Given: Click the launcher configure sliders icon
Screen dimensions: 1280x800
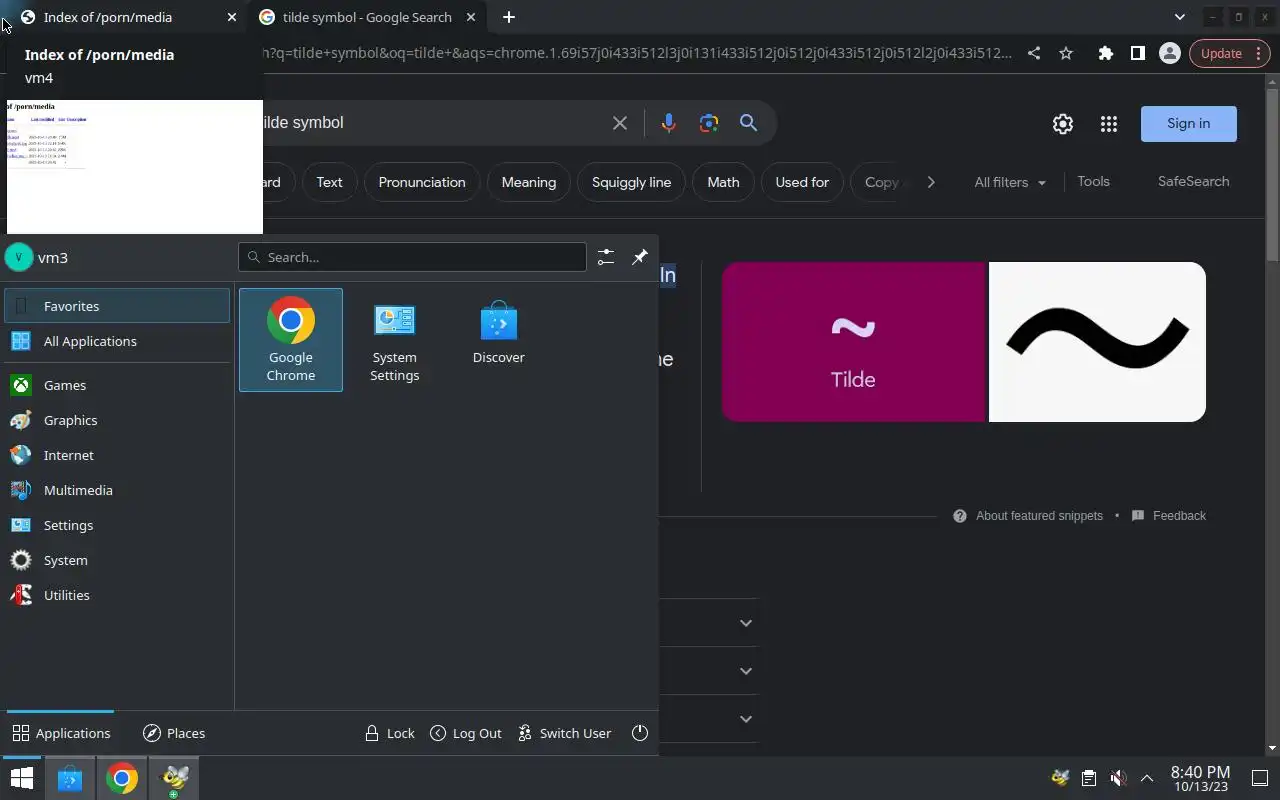Looking at the screenshot, I should (606, 257).
